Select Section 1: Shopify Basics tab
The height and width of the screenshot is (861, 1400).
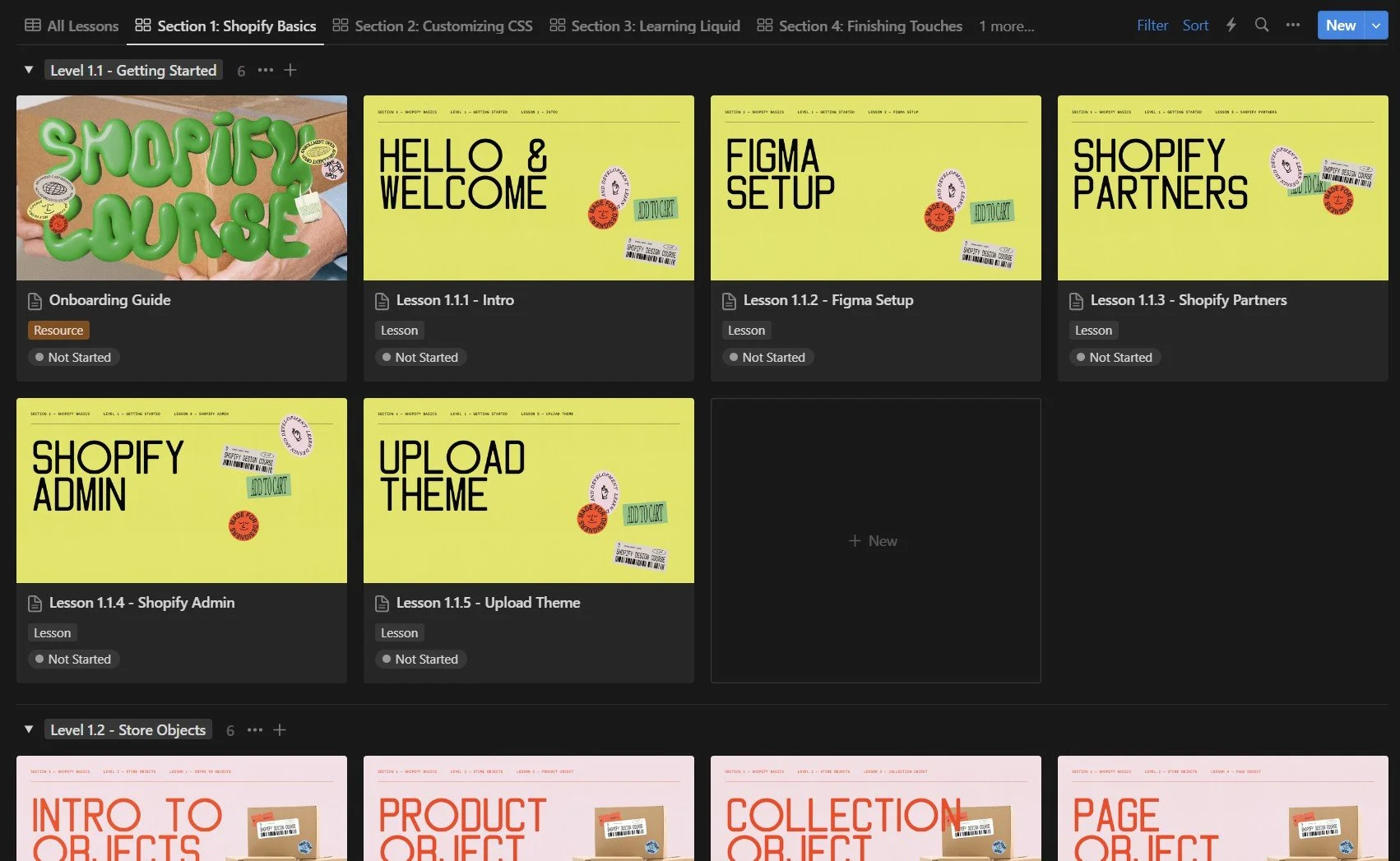pyautogui.click(x=225, y=25)
